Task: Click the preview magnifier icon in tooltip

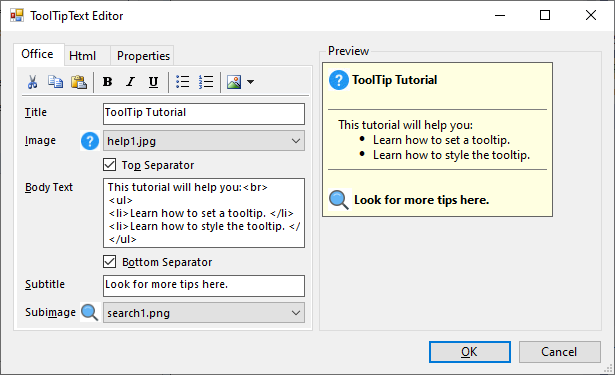Action: click(339, 200)
